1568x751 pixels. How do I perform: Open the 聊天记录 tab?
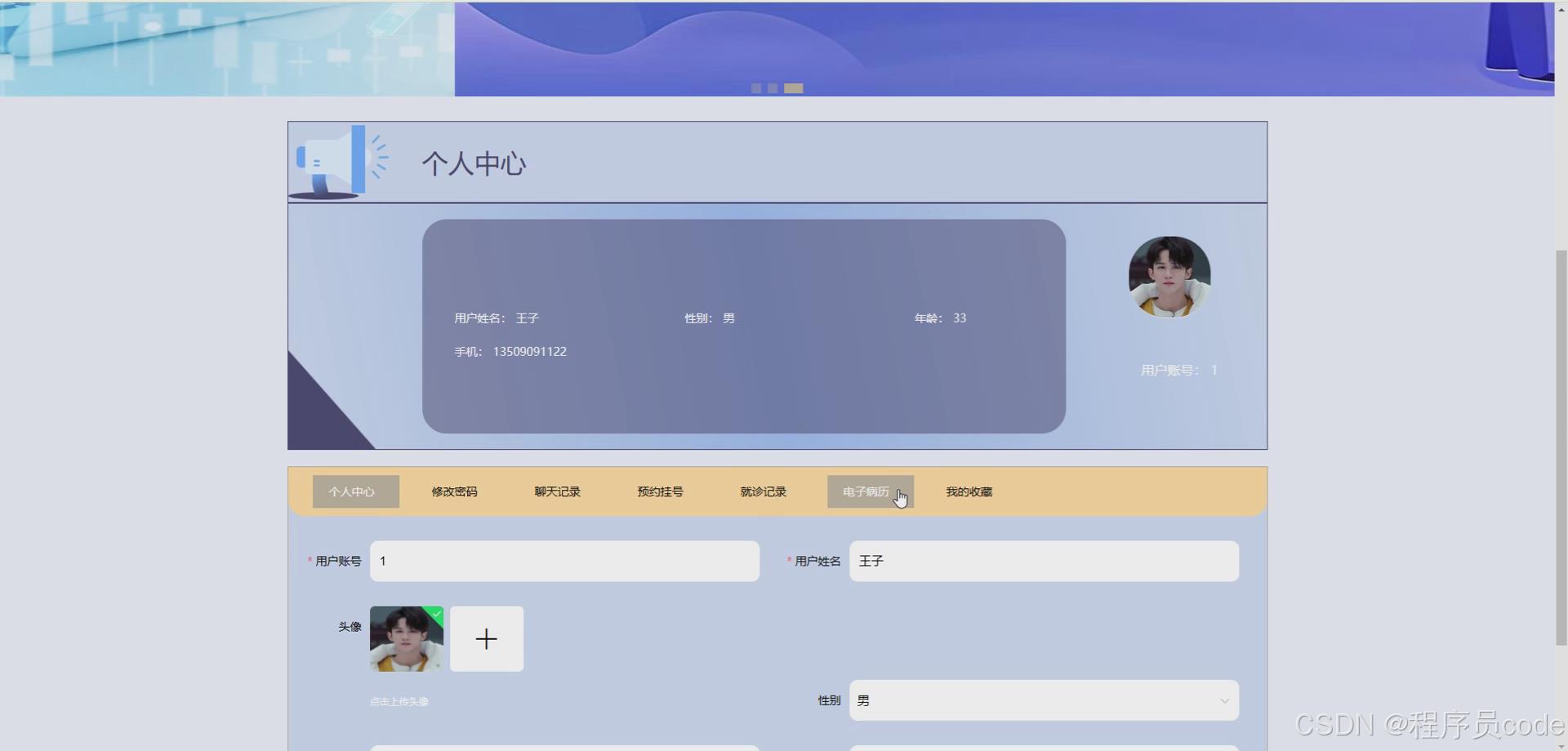[x=557, y=491]
